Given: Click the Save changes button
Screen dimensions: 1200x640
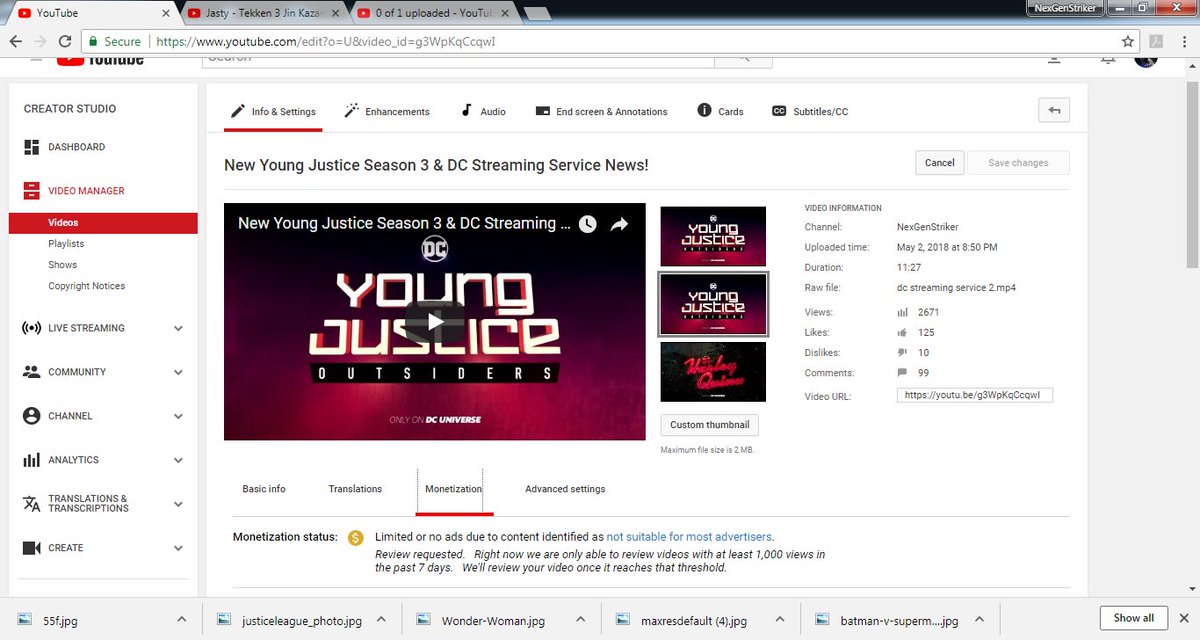Looking at the screenshot, I should pos(1018,163).
